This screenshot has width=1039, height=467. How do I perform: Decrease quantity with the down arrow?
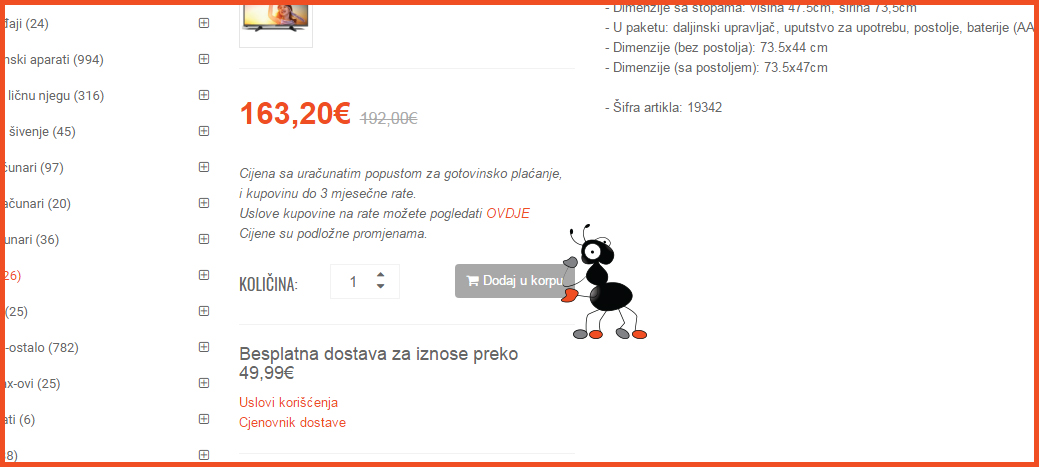(380, 285)
